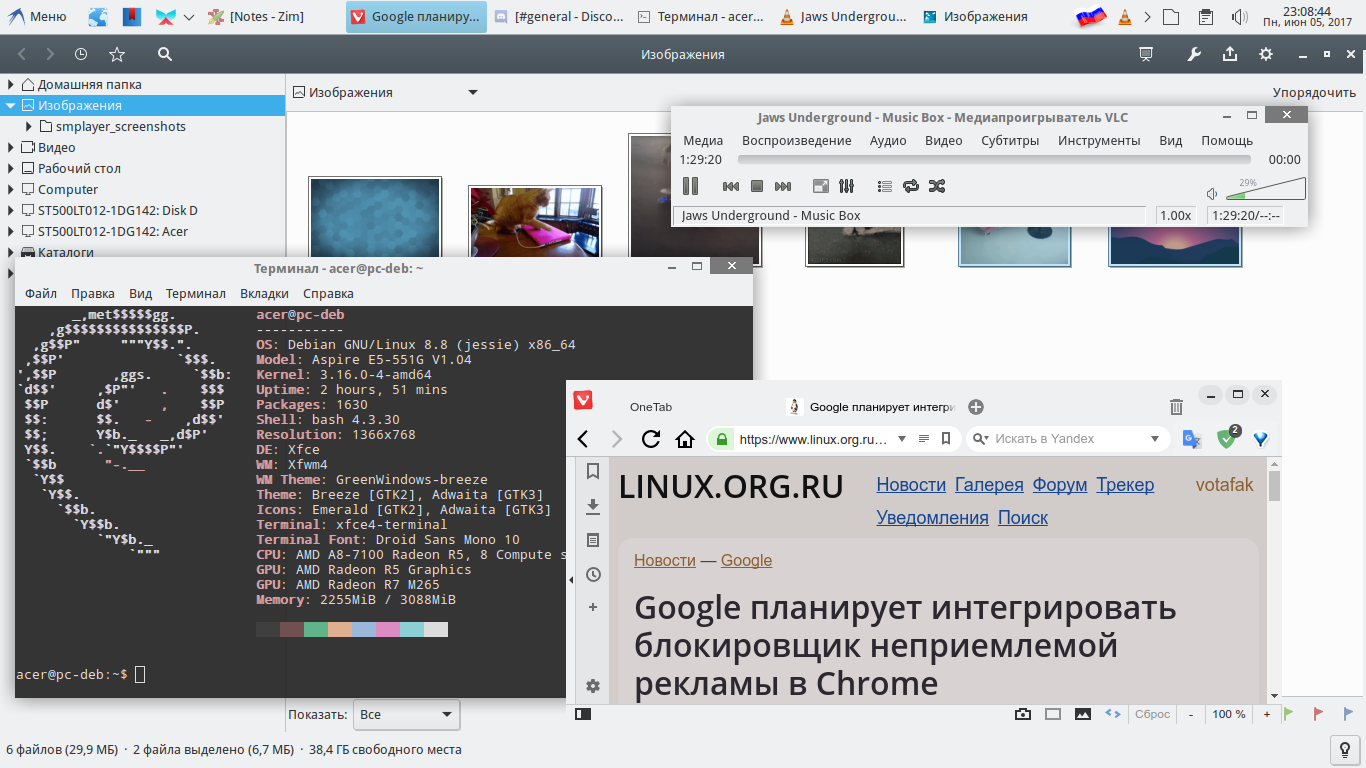Screen dimensions: 1366x768
Task: Toggle reader view in Vivaldi address bar
Action: (x=924, y=439)
